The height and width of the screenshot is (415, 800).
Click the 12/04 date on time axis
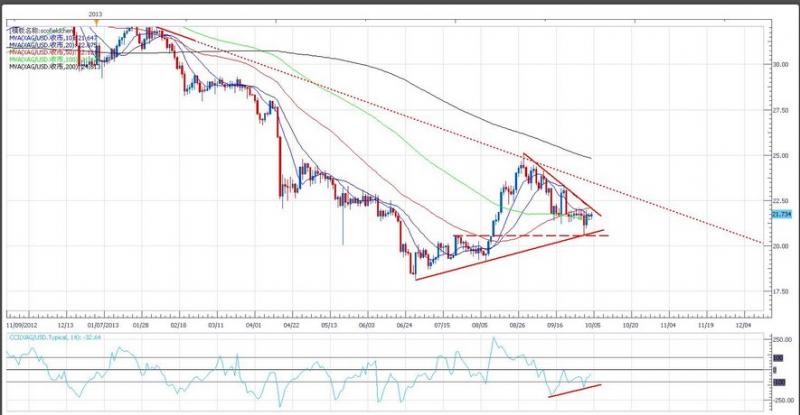pyautogui.click(x=742, y=324)
